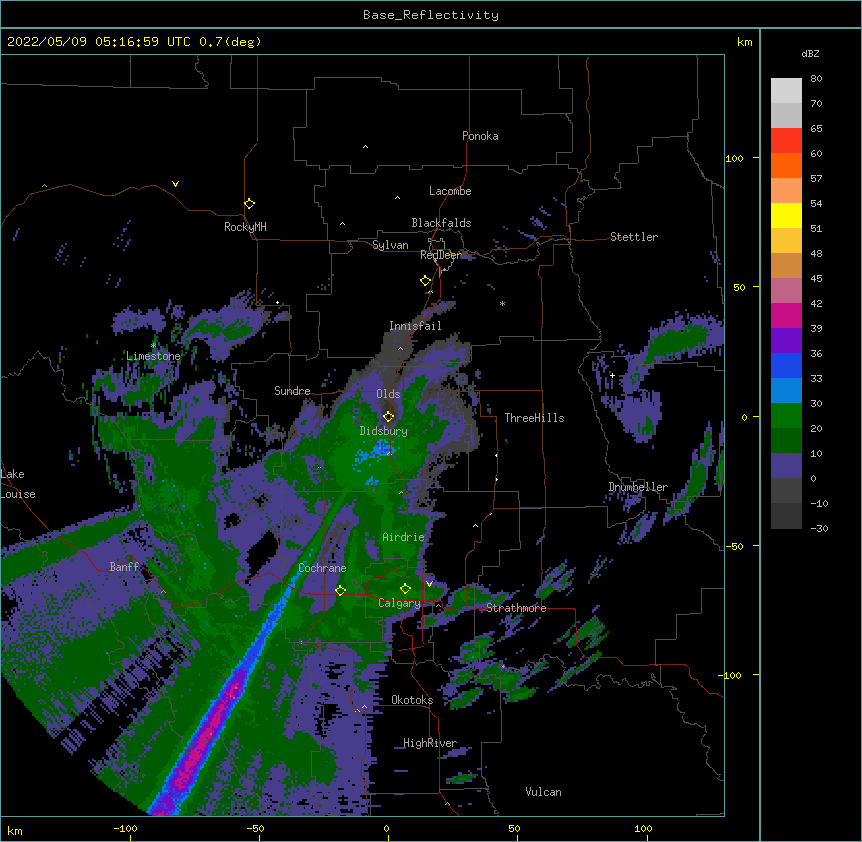Pick the magenta 39-42 dBZ legend swatch

[786, 315]
